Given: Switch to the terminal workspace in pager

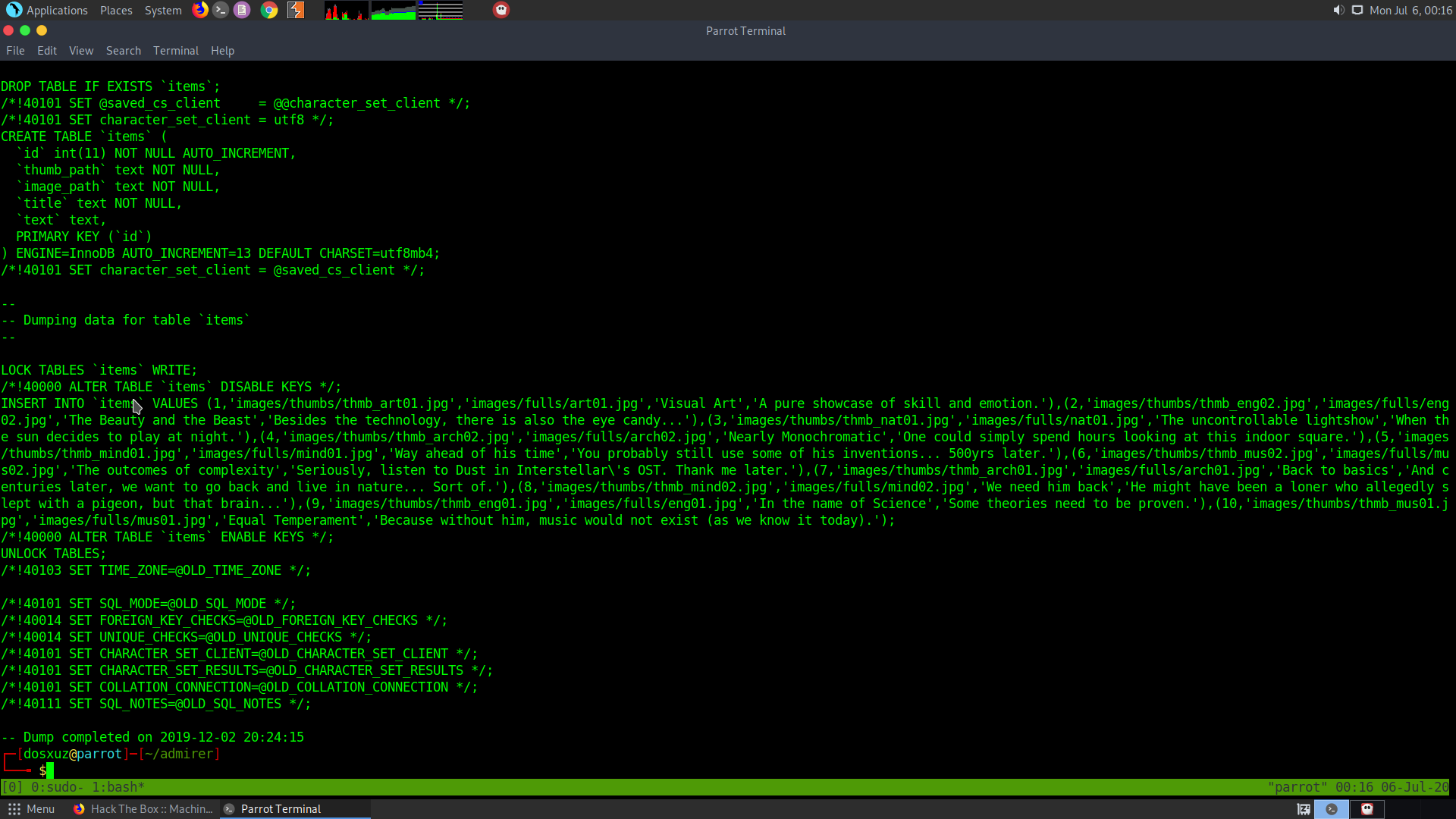Looking at the screenshot, I should [x=1332, y=809].
